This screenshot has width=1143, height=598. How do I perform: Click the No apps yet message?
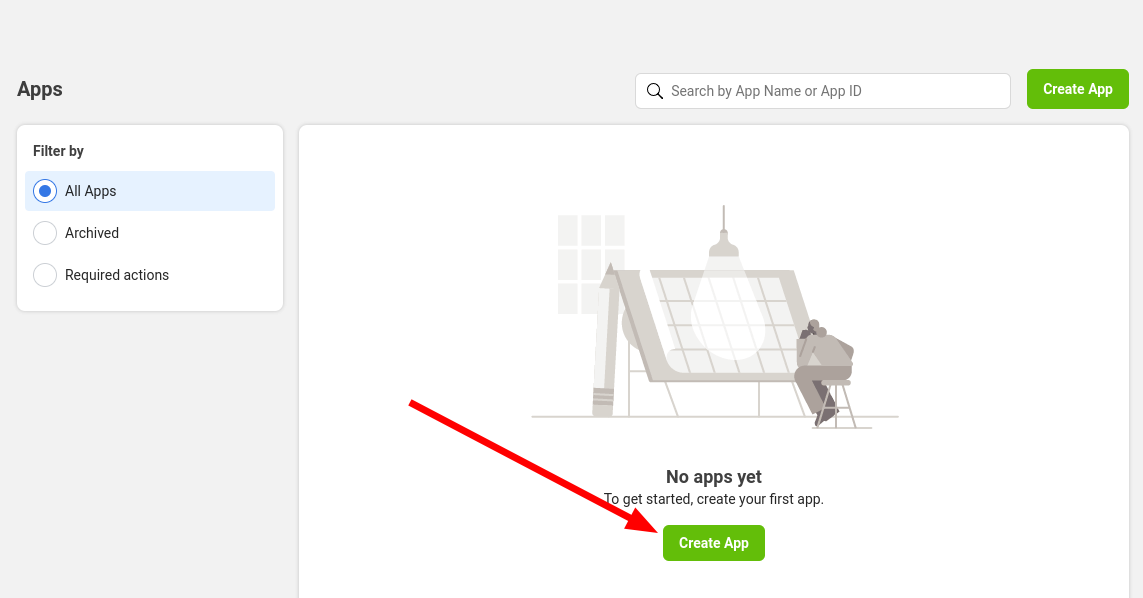coord(714,477)
